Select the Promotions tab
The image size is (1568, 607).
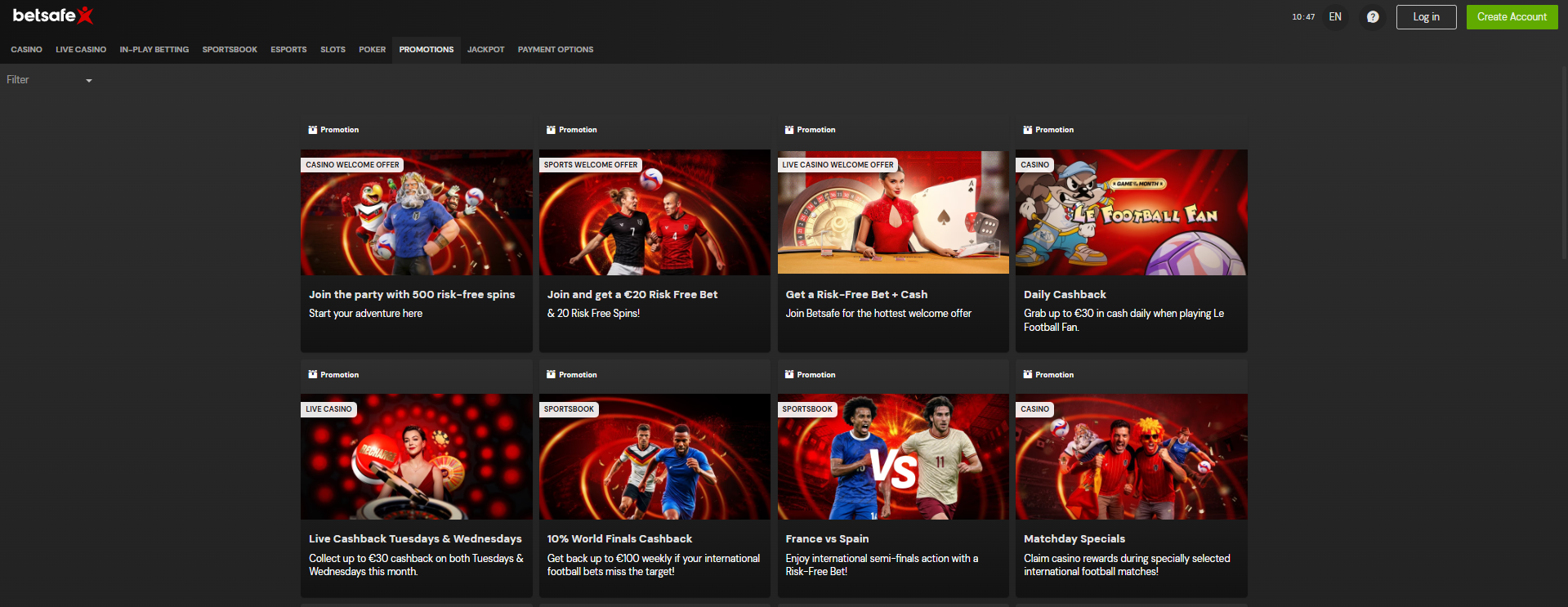click(427, 50)
